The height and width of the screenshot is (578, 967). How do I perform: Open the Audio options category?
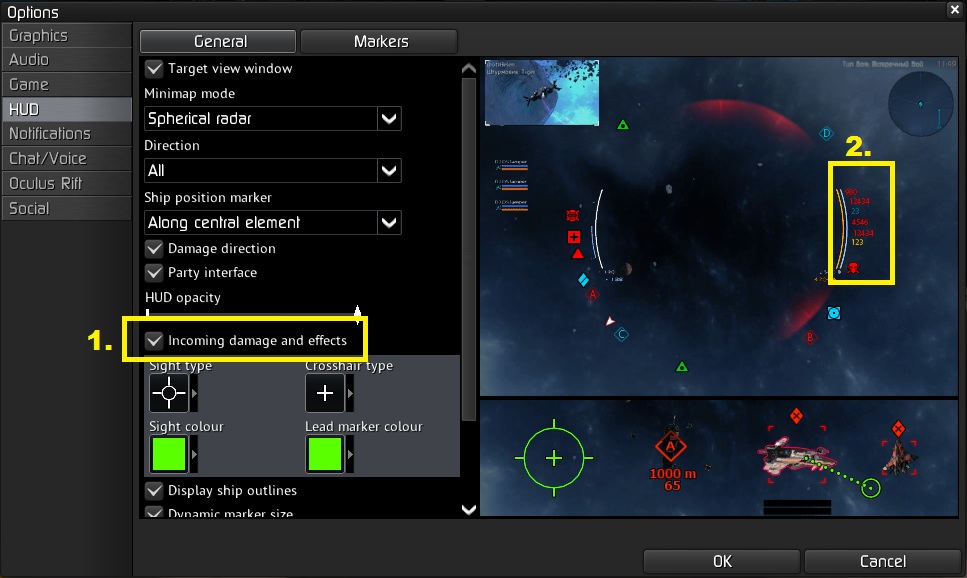(x=67, y=60)
